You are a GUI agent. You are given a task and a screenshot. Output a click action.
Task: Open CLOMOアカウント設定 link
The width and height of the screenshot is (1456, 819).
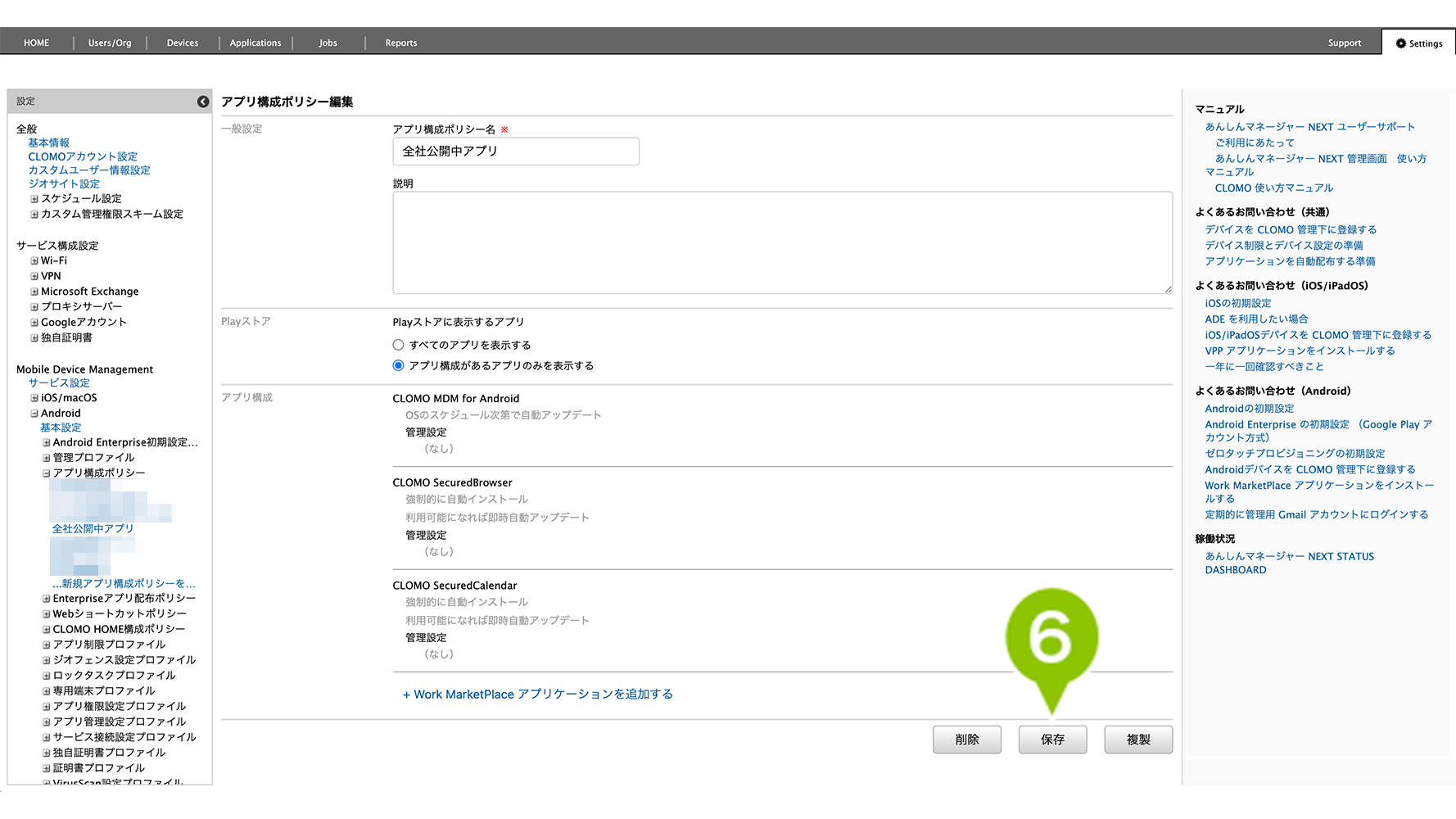click(83, 156)
